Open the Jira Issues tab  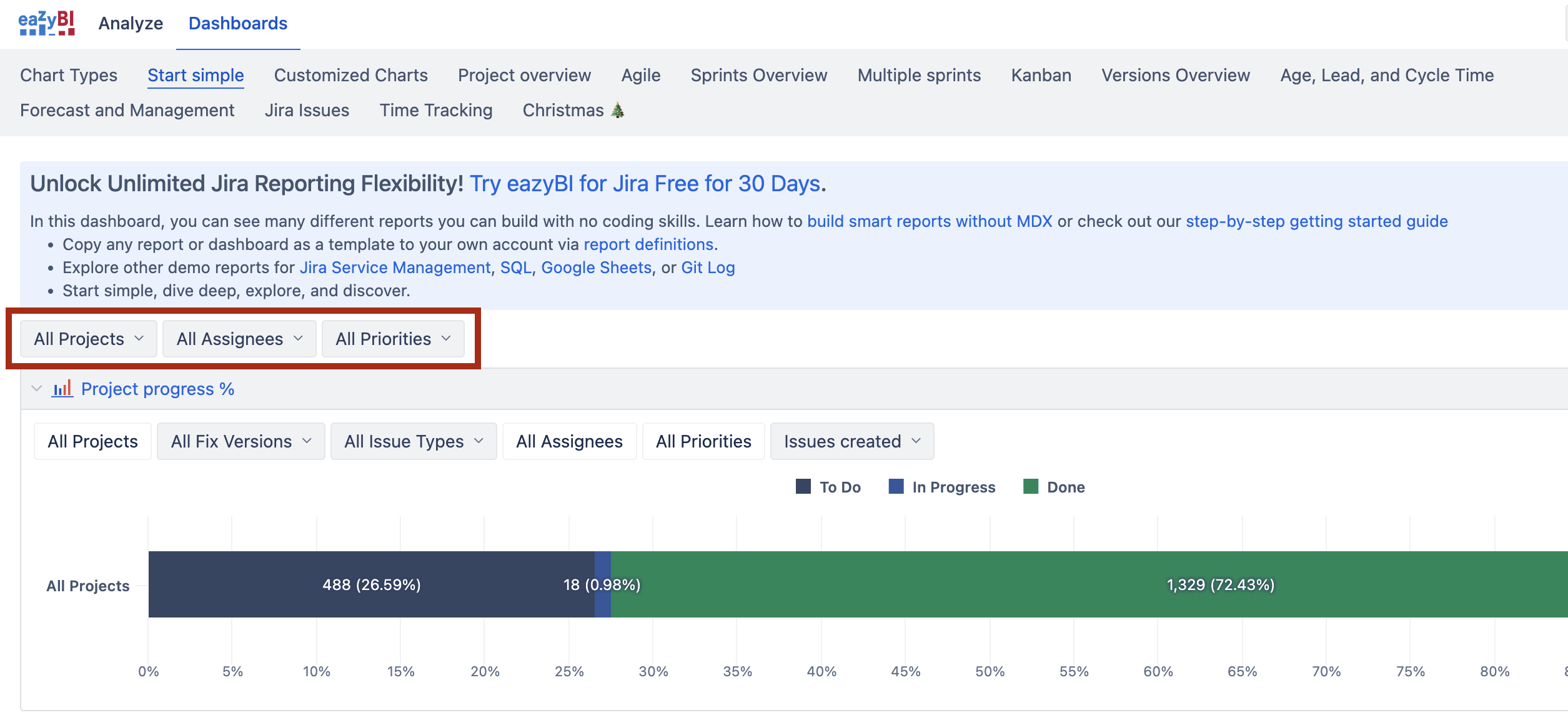pyautogui.click(x=307, y=110)
